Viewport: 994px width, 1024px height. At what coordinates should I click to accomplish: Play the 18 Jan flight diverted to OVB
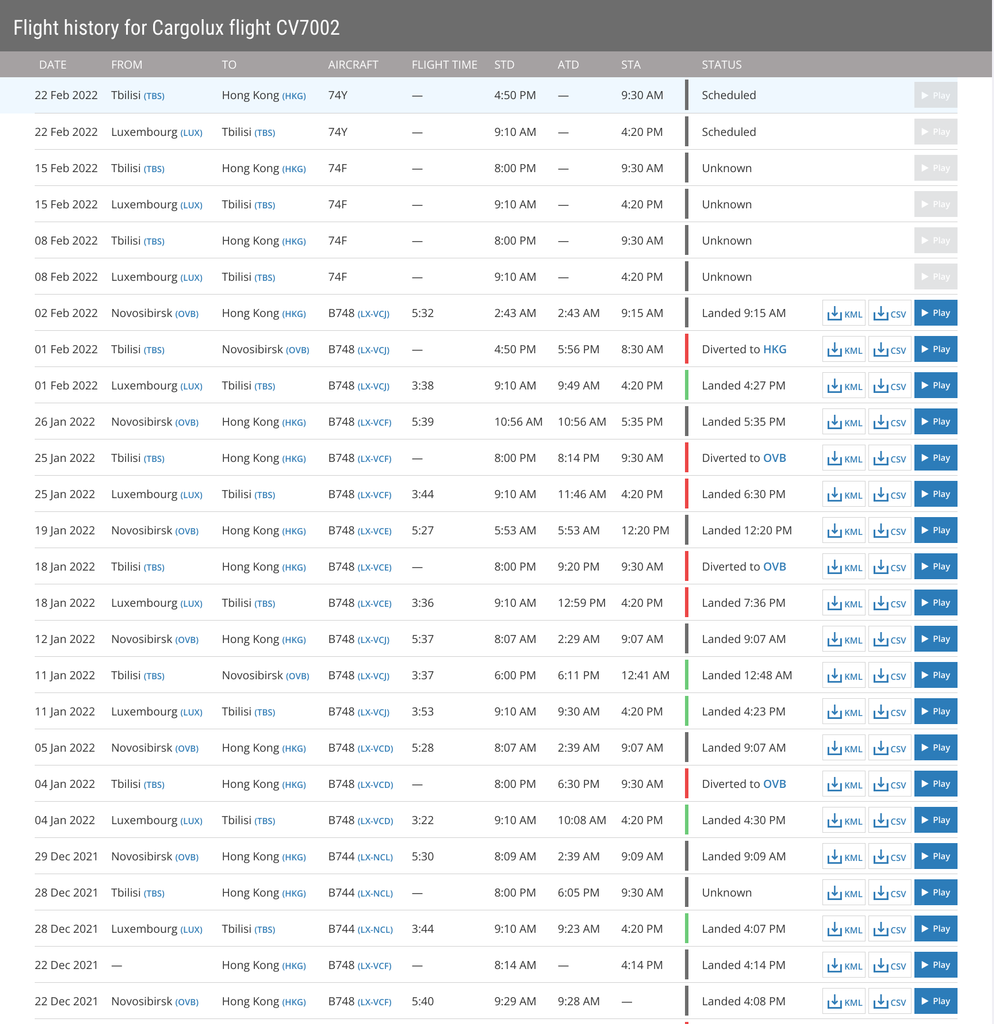[x=936, y=567]
